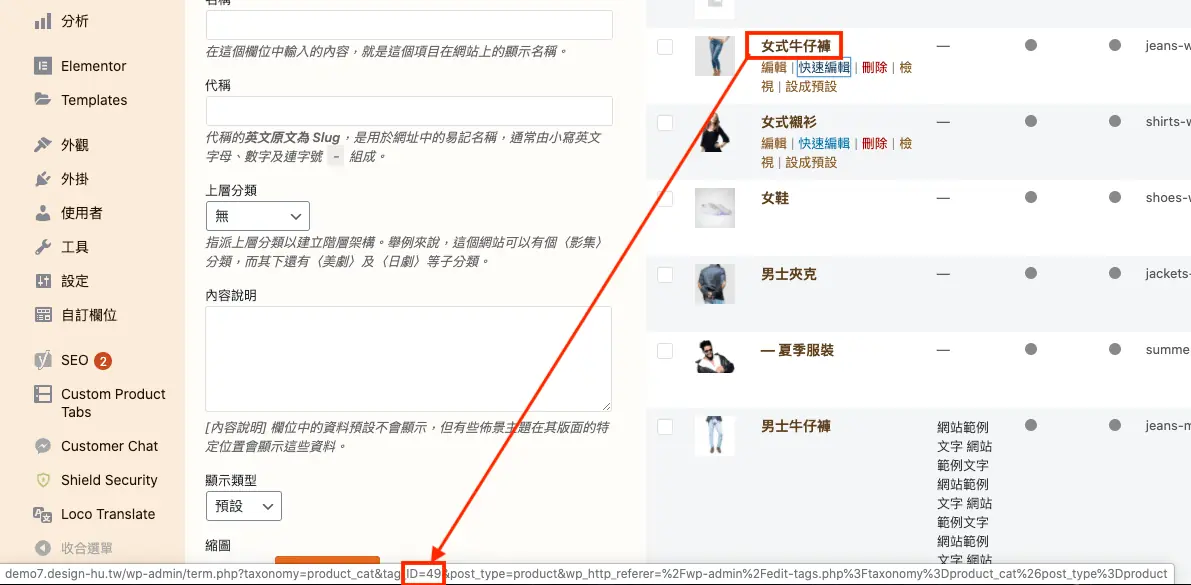Click the 工具 wrench icon
Viewport: 1191px width, 585px height.
[43, 247]
